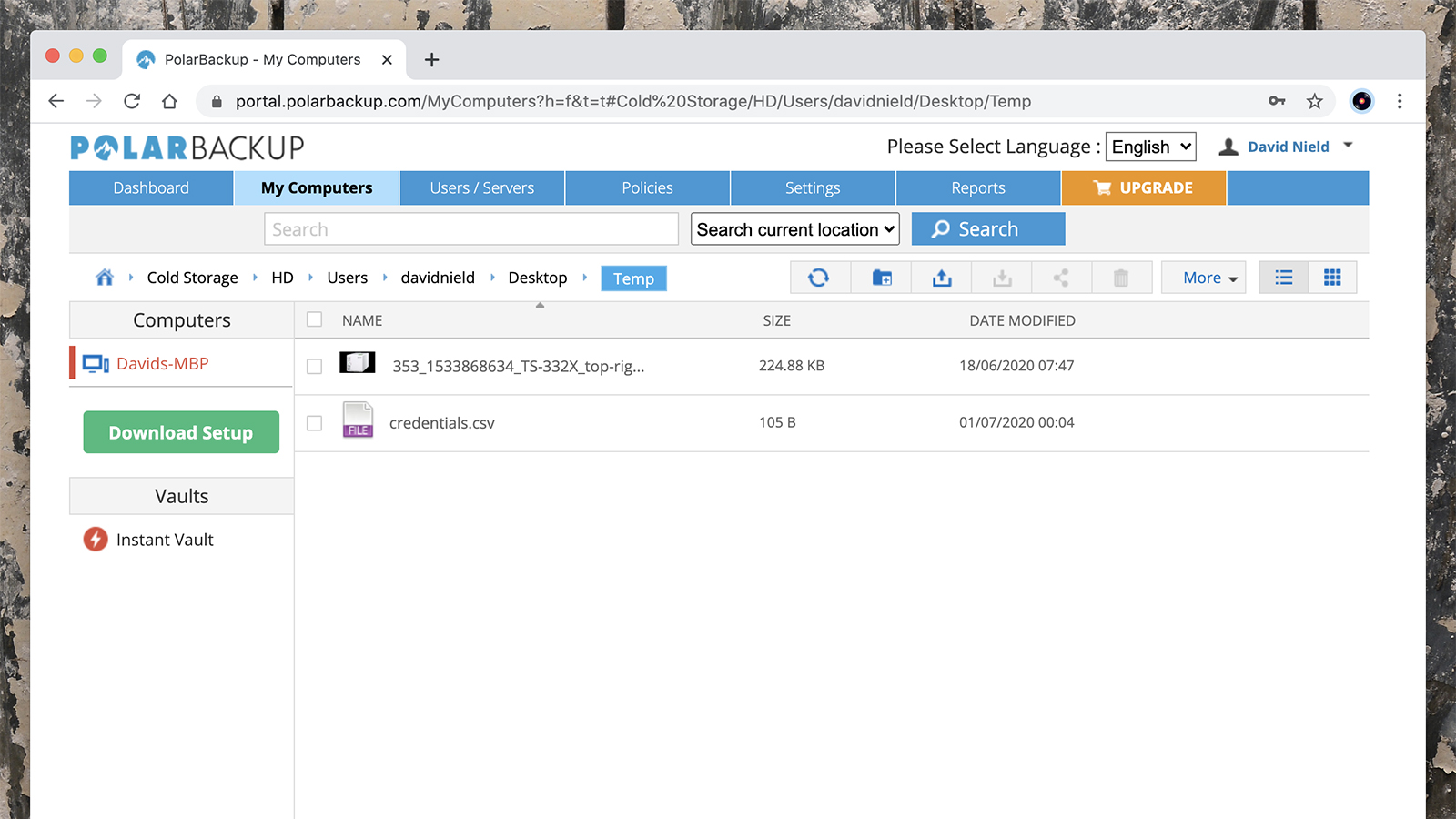This screenshot has width=1456, height=819.
Task: Click the refresh icon in file toolbar
Action: click(x=818, y=278)
